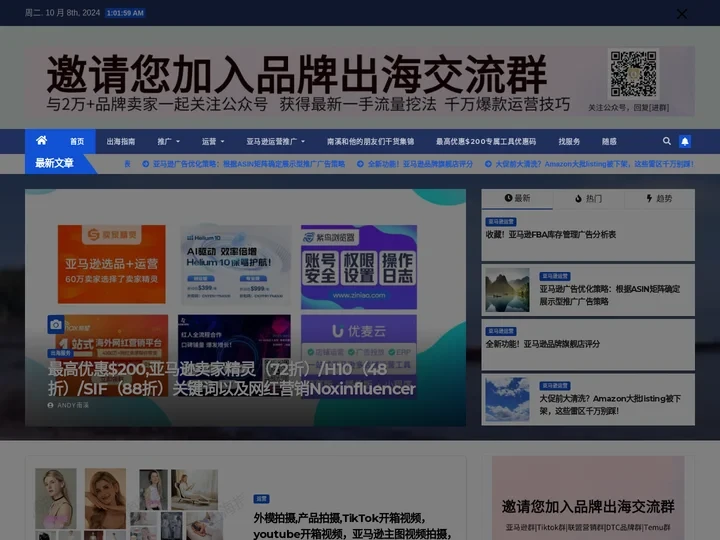Image resolution: width=720 pixels, height=540 pixels.
Task: Open sidebar post 亚马逊广告优化策略 title
Action: [x=610, y=295]
